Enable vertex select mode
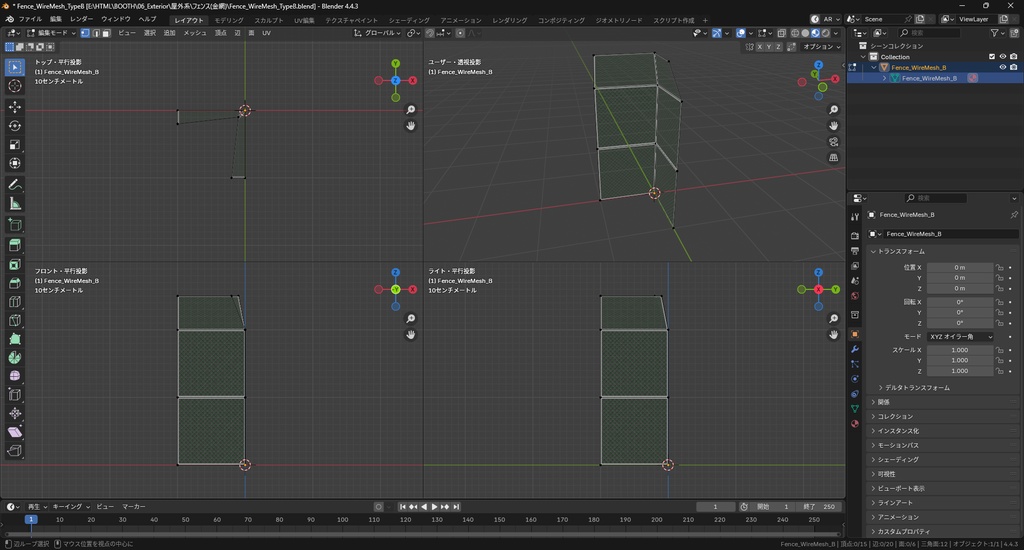This screenshot has width=1024, height=550. tap(84, 33)
